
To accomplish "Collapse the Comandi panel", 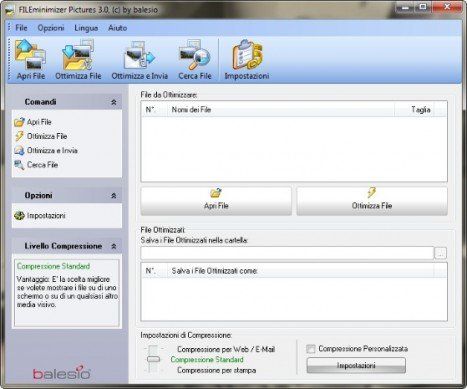I will coord(114,102).
